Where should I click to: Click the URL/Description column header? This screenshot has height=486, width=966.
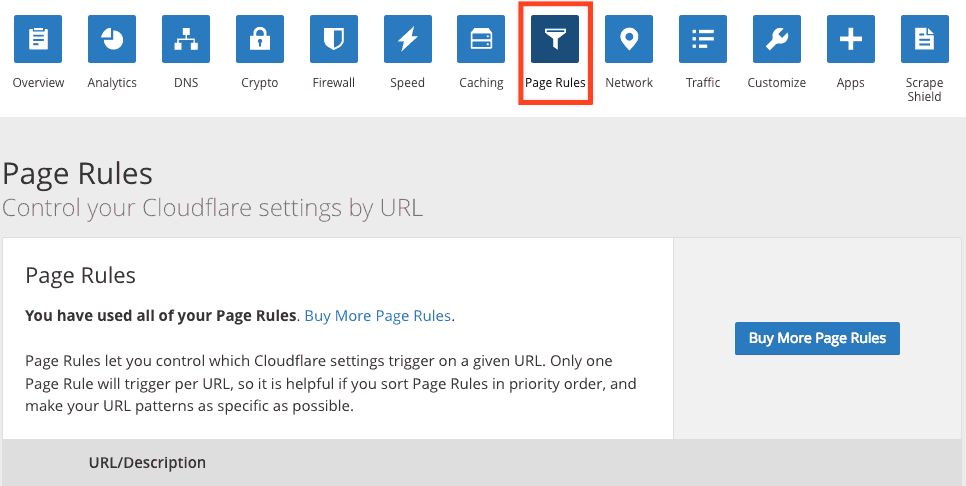147,463
